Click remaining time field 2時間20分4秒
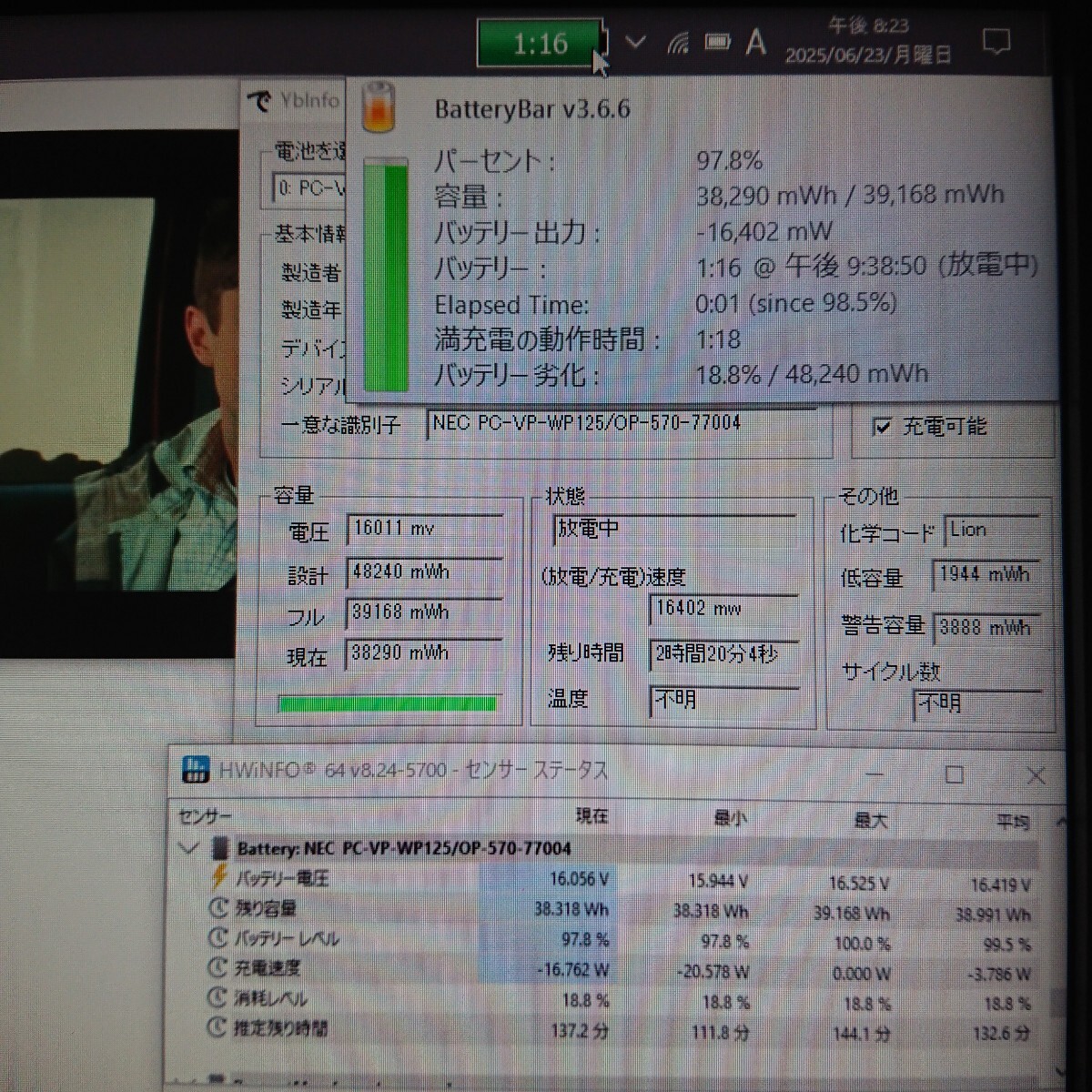The height and width of the screenshot is (1092, 1092). (x=724, y=654)
